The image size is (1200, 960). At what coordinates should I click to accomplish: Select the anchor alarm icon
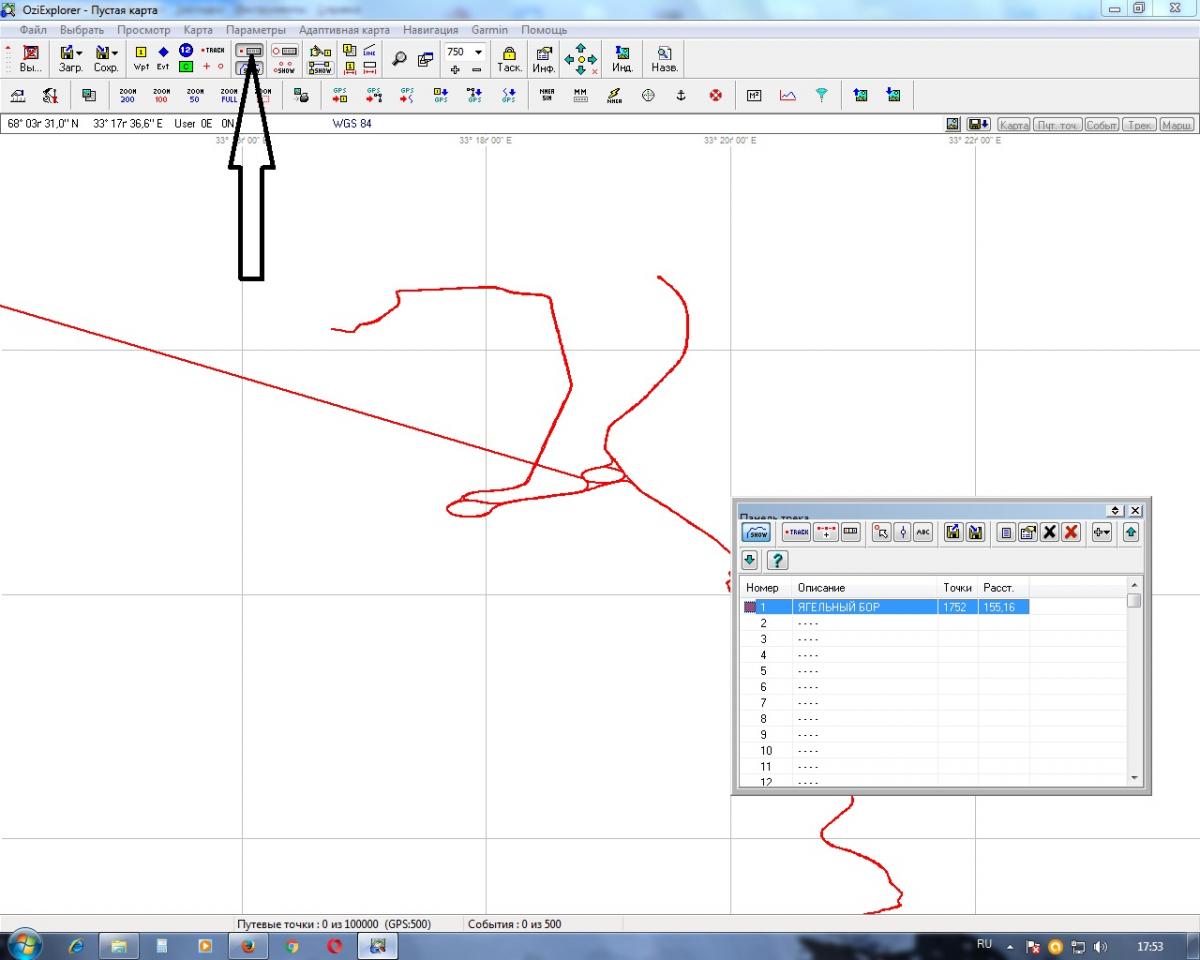[681, 95]
